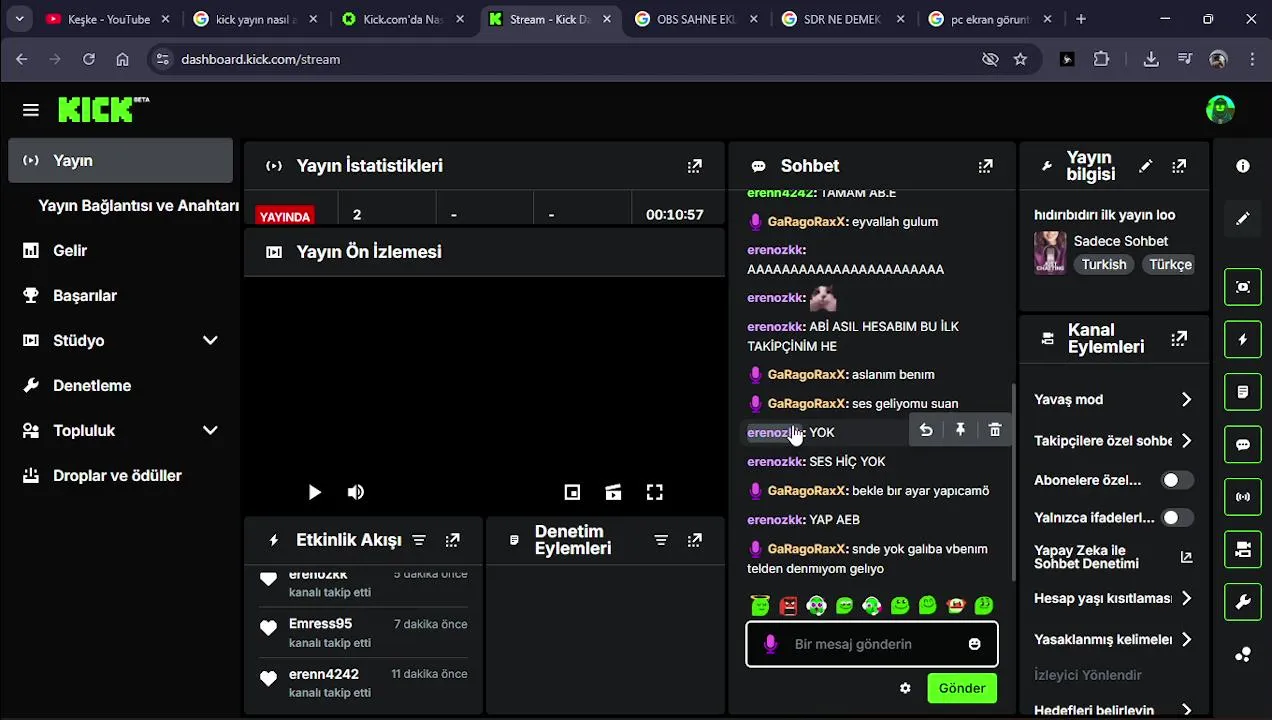1272x720 pixels.
Task: Toggle the Yalnızca ifadeleri switch
Action: (1177, 517)
